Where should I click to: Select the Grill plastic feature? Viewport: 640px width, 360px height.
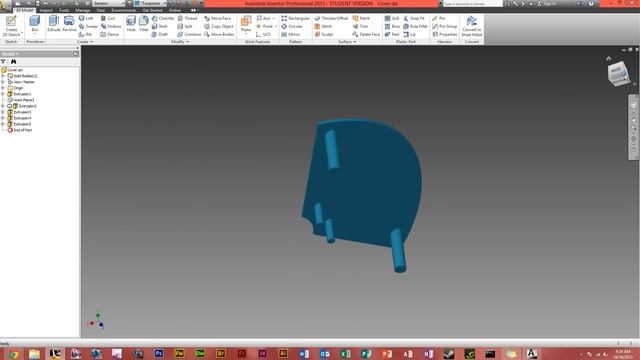392,18
